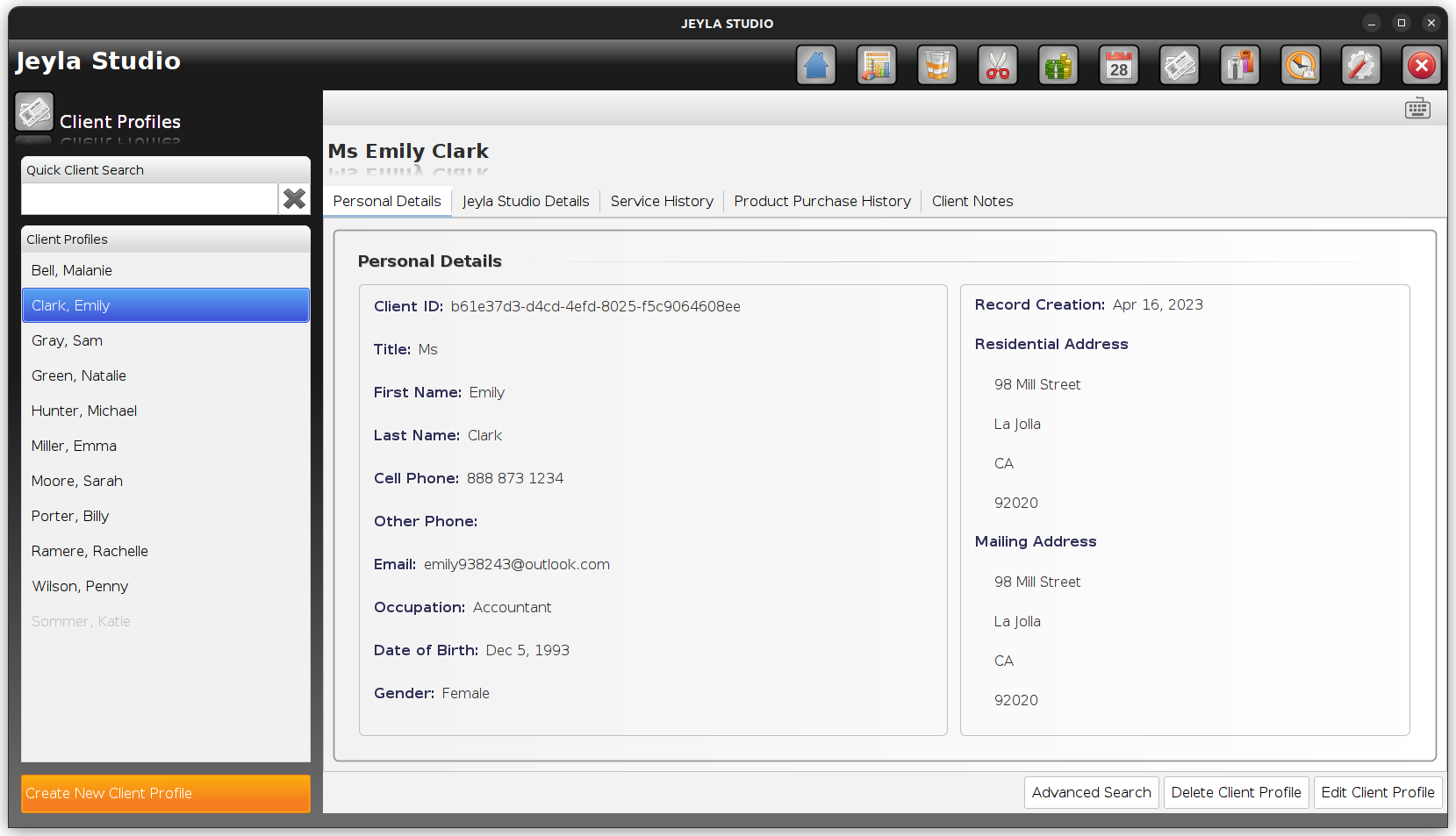Click the Client ID value b61e37d3
This screenshot has height=836, width=1456.
tap(596, 306)
